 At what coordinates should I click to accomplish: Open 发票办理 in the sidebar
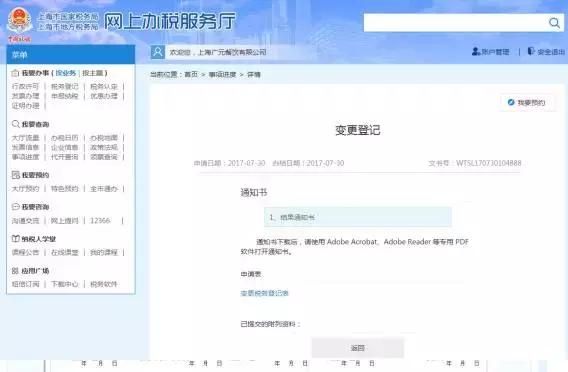(25, 96)
